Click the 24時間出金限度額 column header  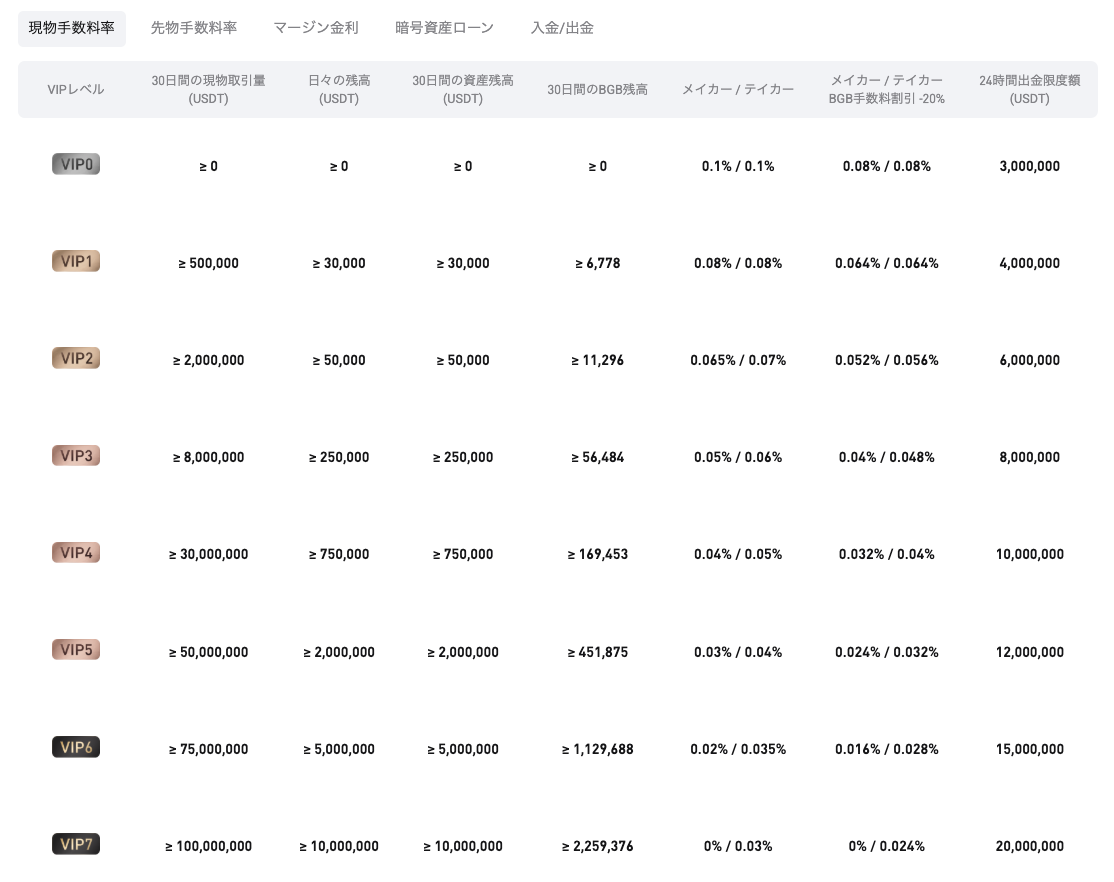click(x=1030, y=89)
